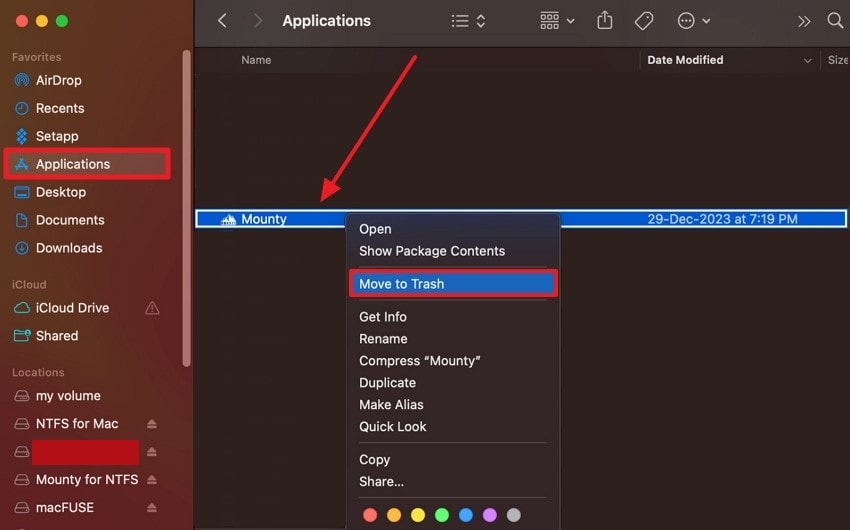850x530 pixels.
Task: Go forward with the right chevron button
Action: pyautogui.click(x=258, y=21)
